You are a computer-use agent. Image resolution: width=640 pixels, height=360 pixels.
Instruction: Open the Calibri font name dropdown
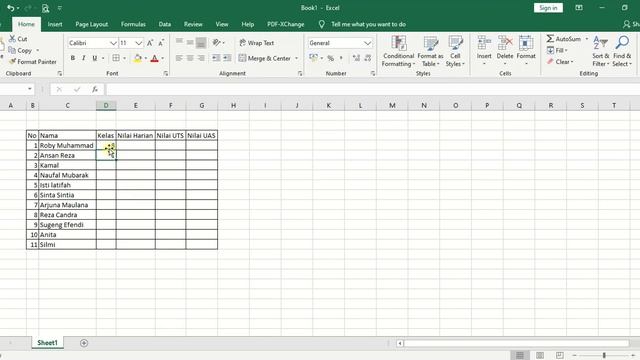click(113, 43)
